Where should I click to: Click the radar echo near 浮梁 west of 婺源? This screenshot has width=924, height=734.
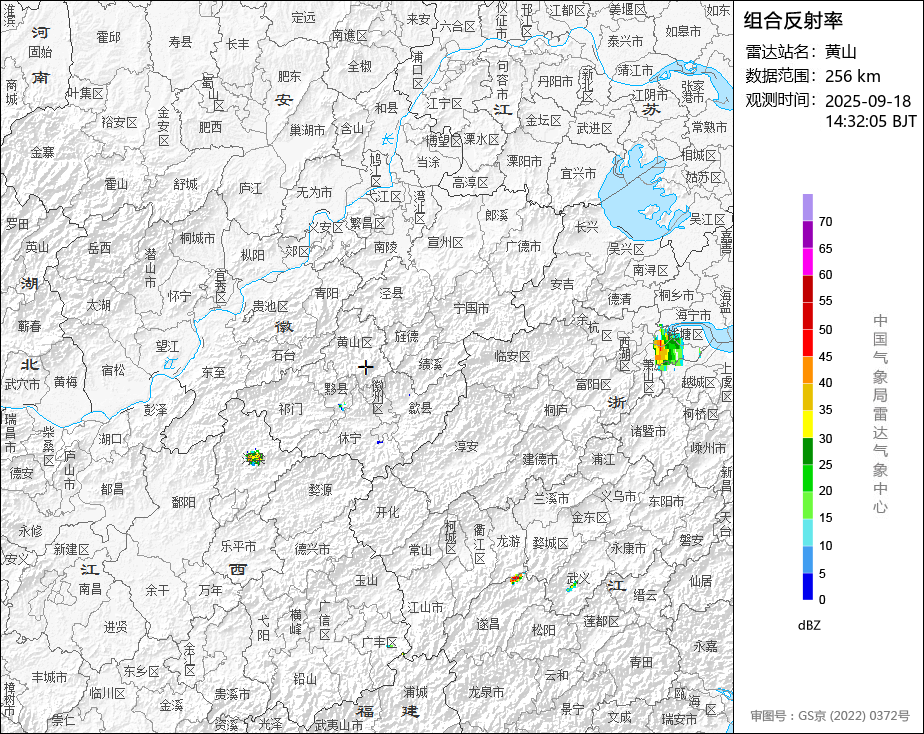pos(254,457)
